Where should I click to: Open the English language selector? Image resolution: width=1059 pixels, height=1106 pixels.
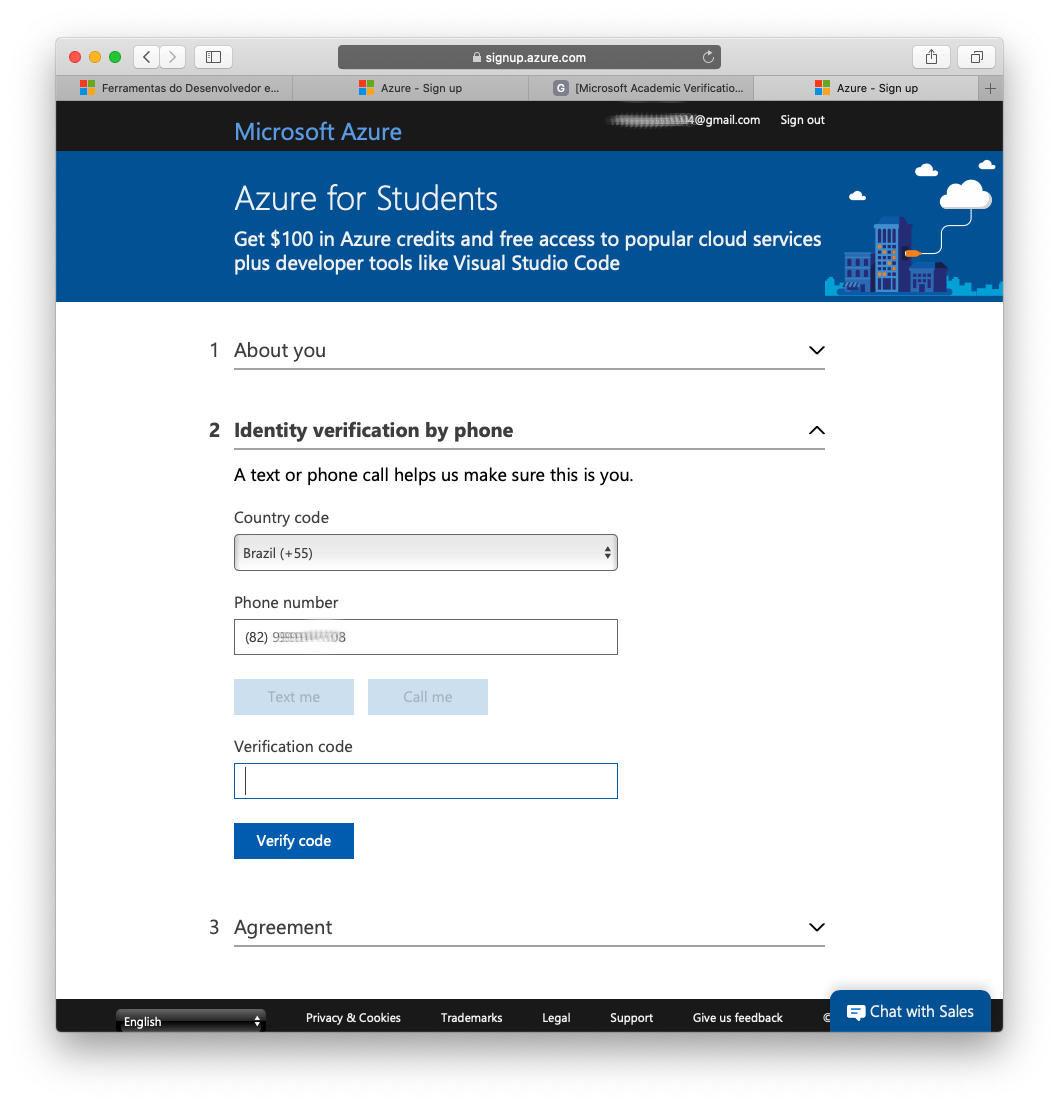click(x=190, y=1021)
